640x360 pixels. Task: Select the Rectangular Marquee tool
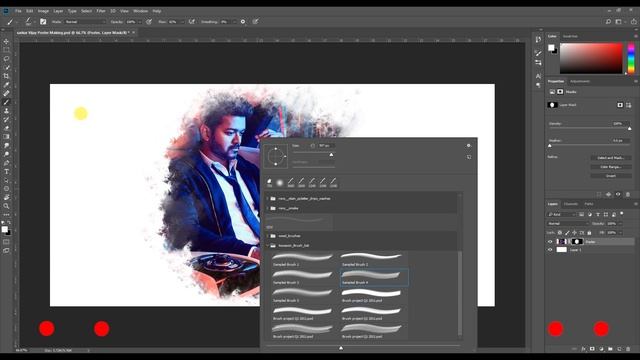[6, 50]
